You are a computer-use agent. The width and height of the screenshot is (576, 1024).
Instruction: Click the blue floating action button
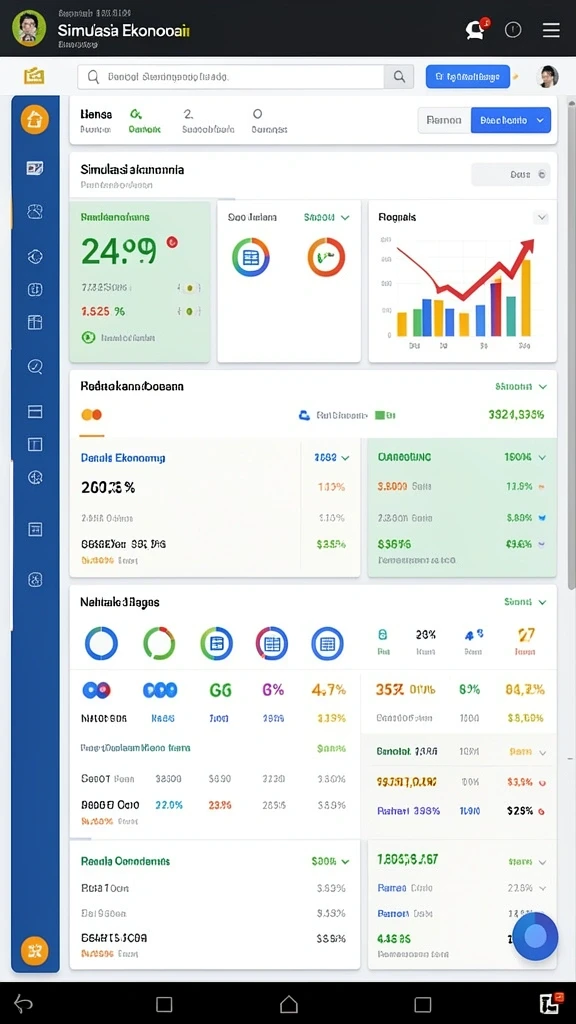pyautogui.click(x=535, y=936)
